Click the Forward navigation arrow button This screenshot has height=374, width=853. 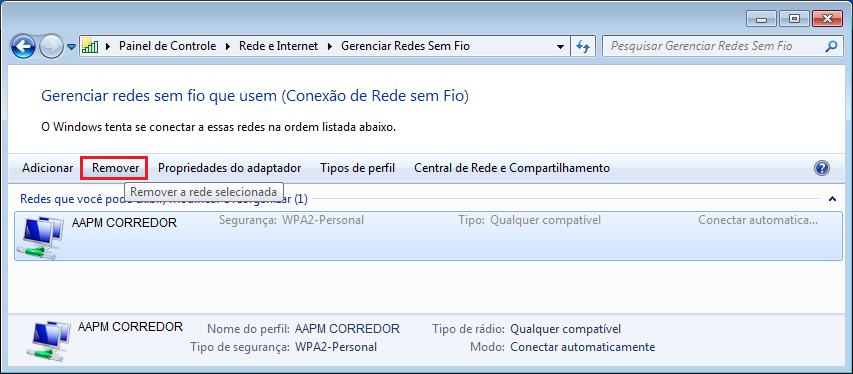pos(52,47)
